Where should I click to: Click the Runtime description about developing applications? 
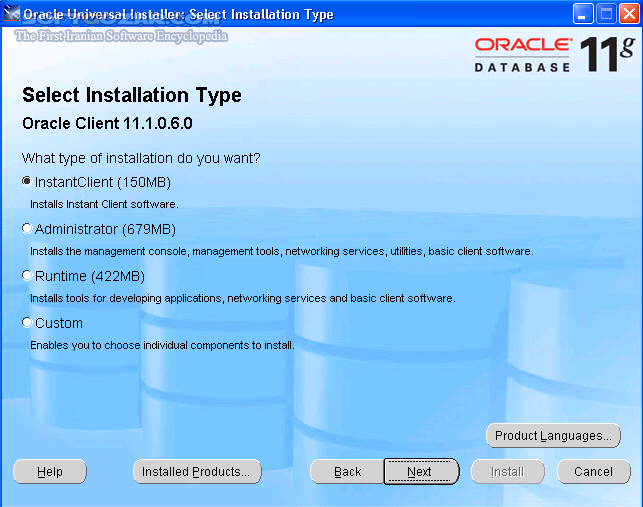tap(243, 298)
